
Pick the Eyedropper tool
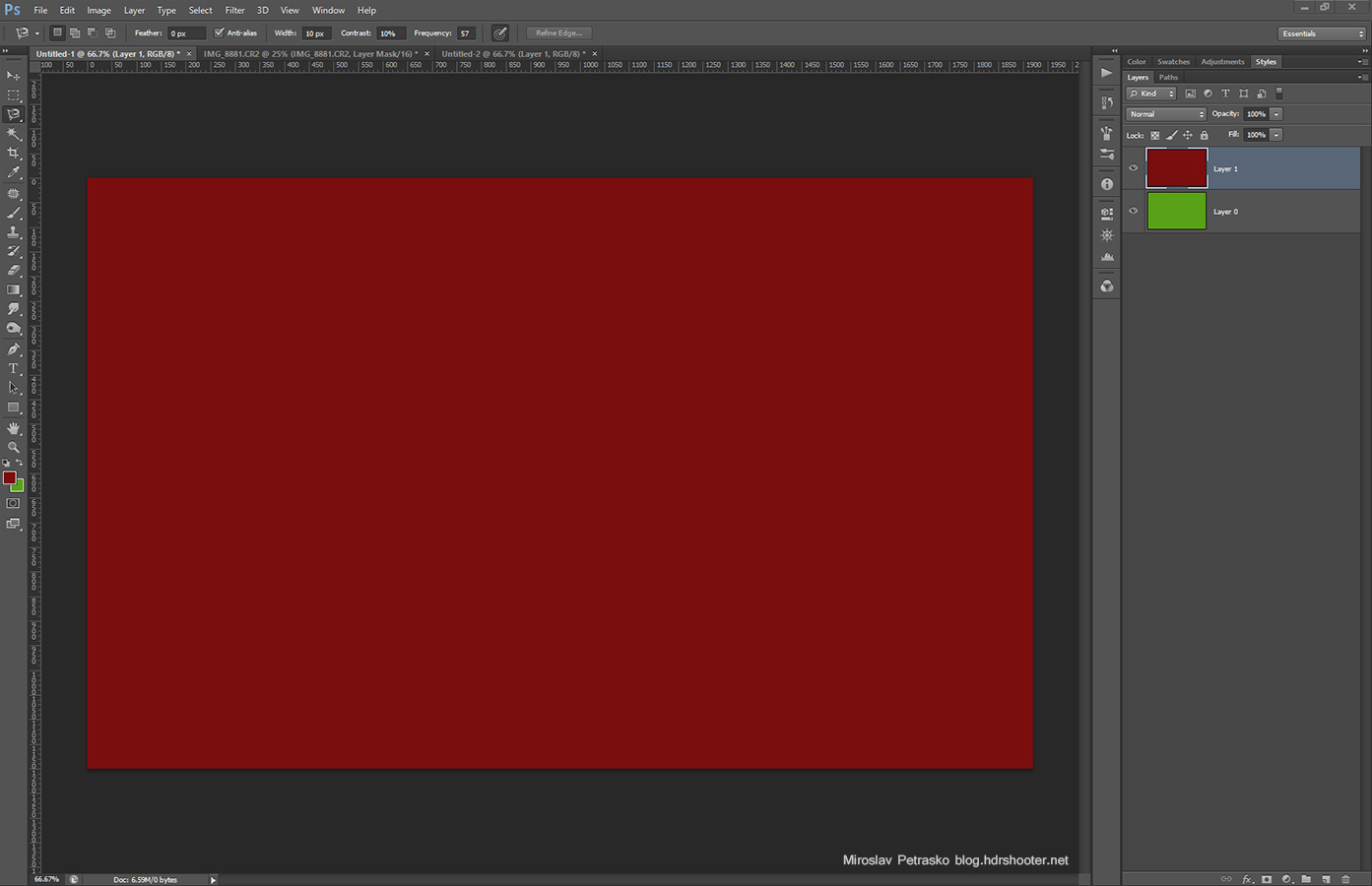(x=13, y=172)
